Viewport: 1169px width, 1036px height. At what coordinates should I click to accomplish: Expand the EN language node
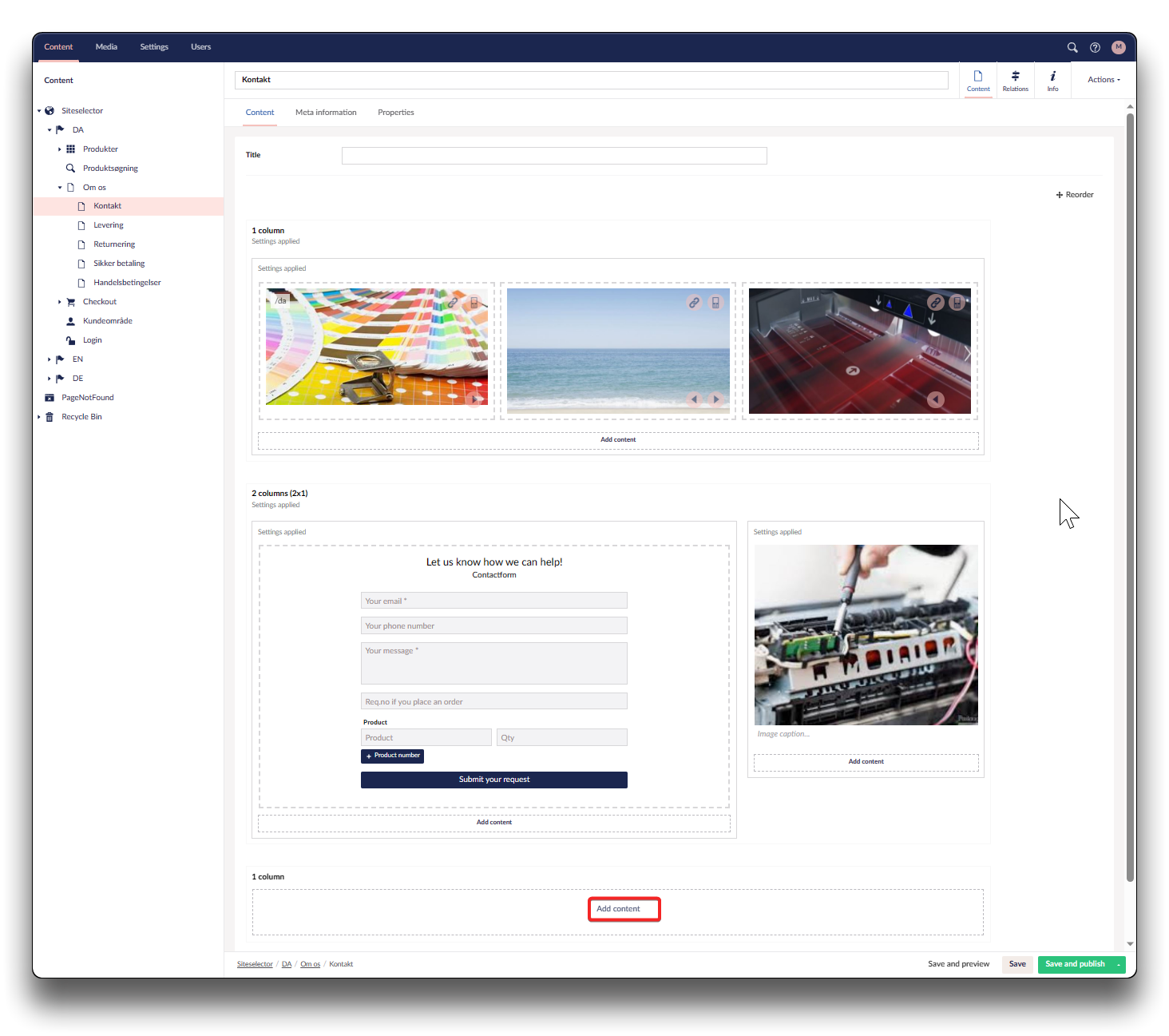coord(50,359)
